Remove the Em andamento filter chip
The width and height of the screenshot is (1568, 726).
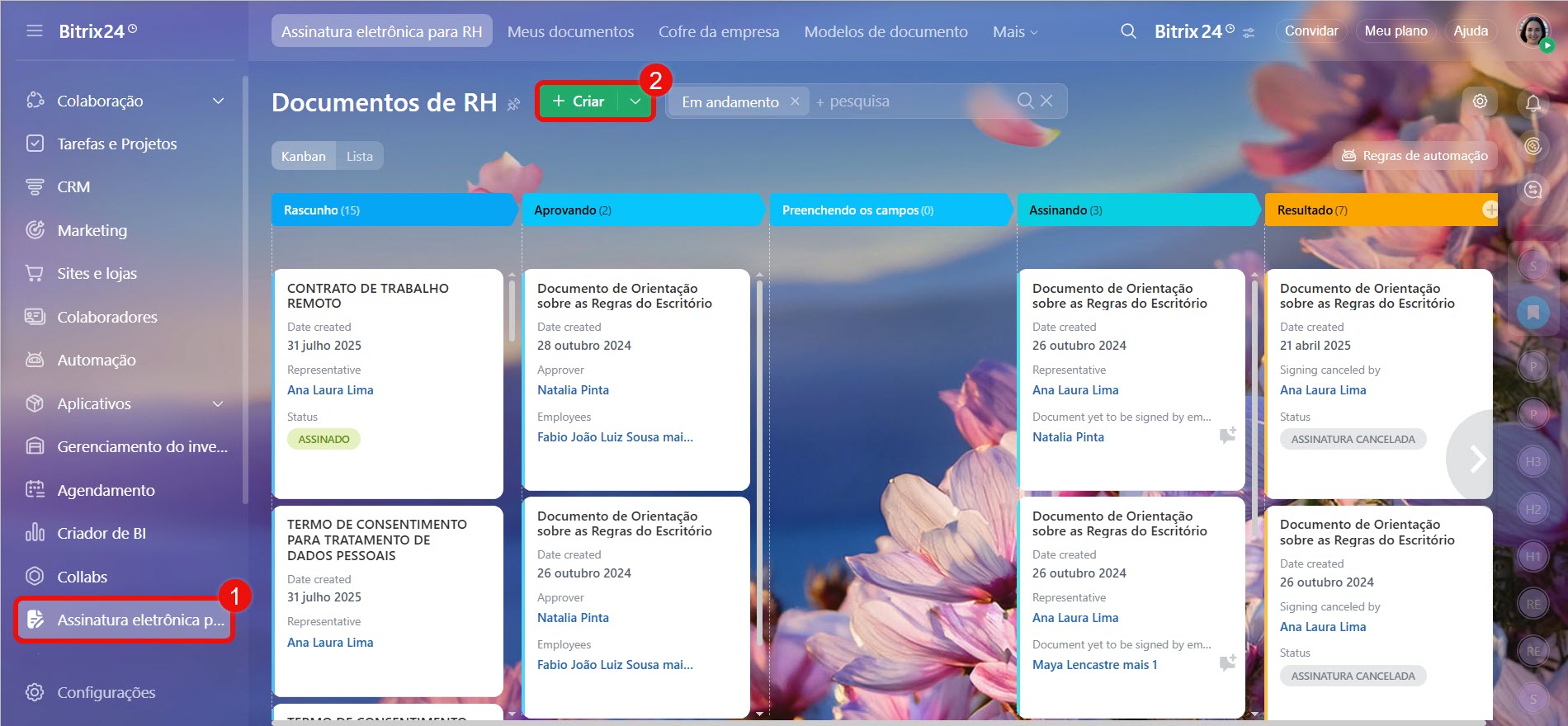[x=795, y=101]
